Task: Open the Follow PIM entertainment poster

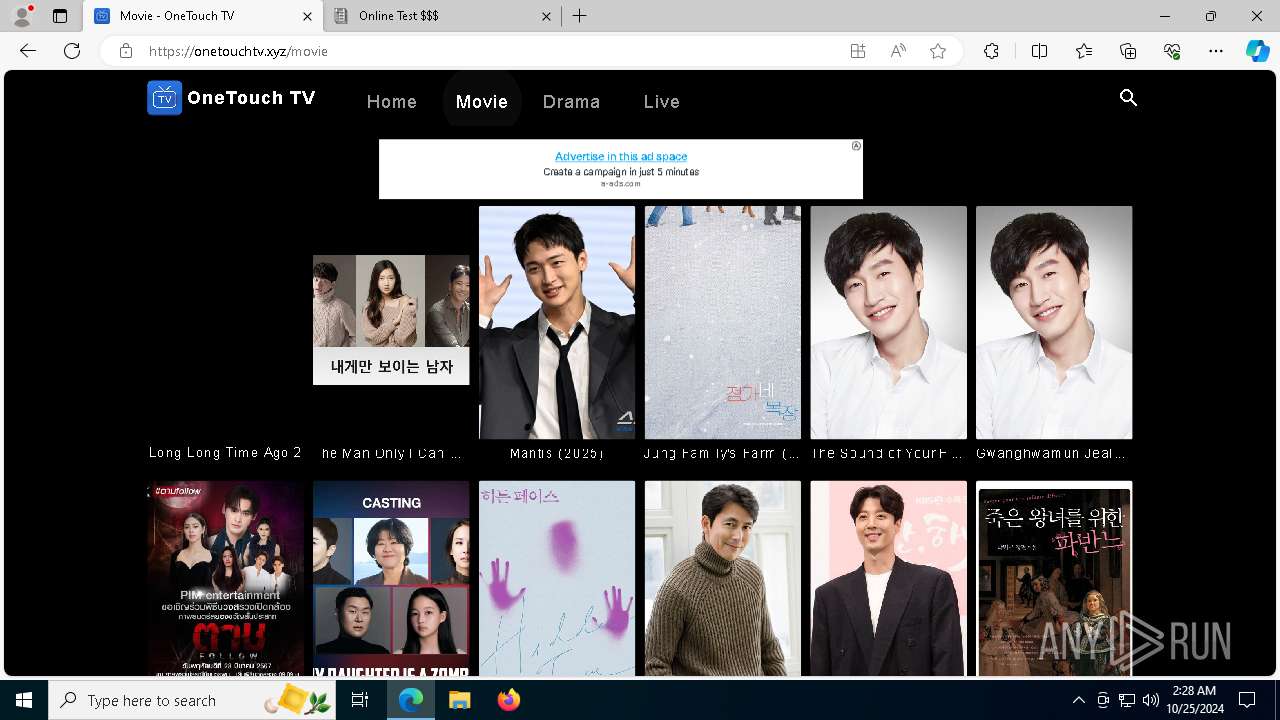Action: (226, 579)
